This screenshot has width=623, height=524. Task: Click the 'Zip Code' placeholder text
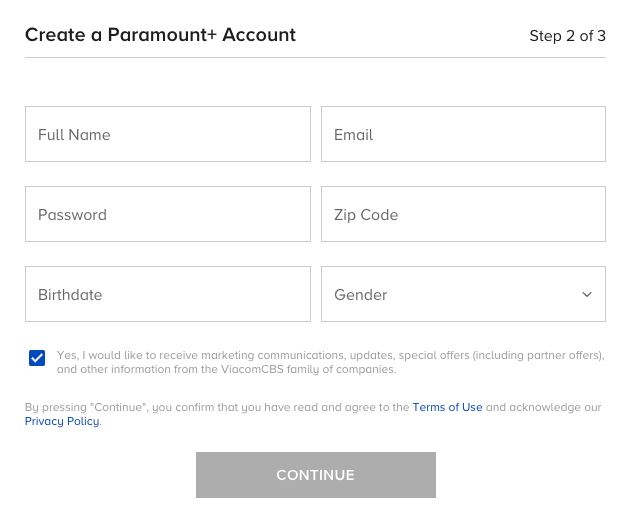[366, 215]
